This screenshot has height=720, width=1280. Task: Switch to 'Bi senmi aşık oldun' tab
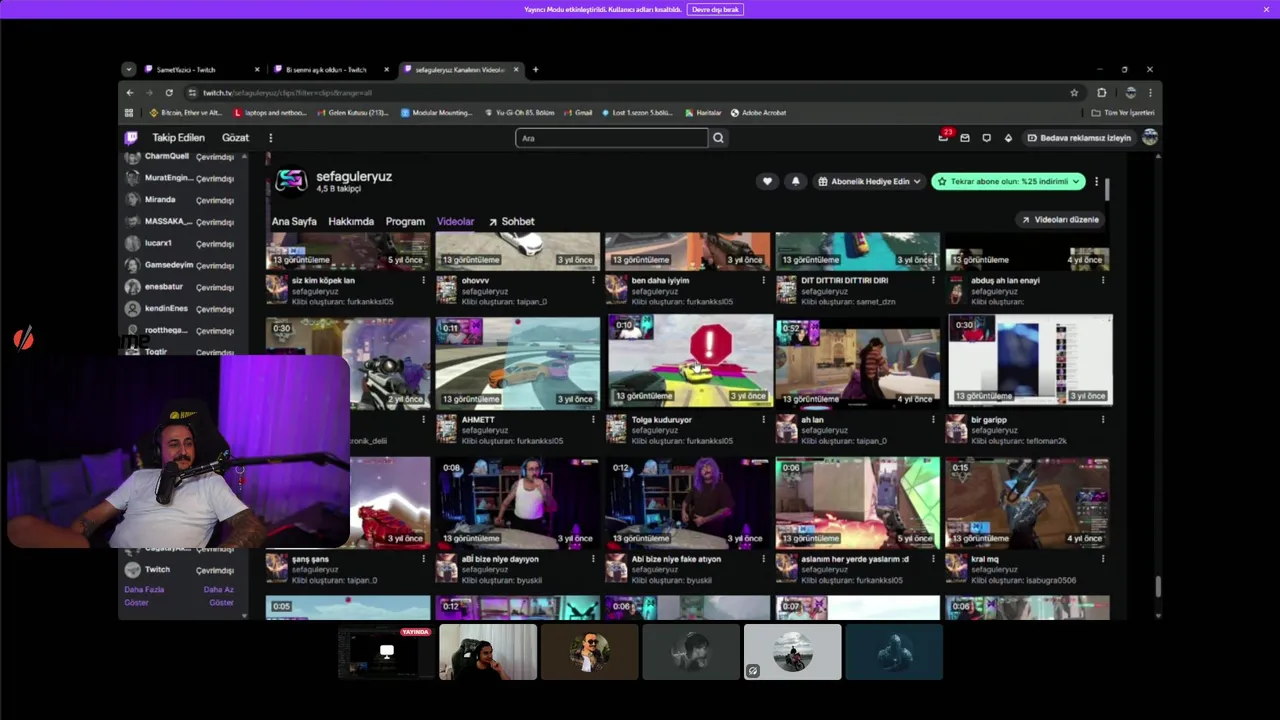331,70
